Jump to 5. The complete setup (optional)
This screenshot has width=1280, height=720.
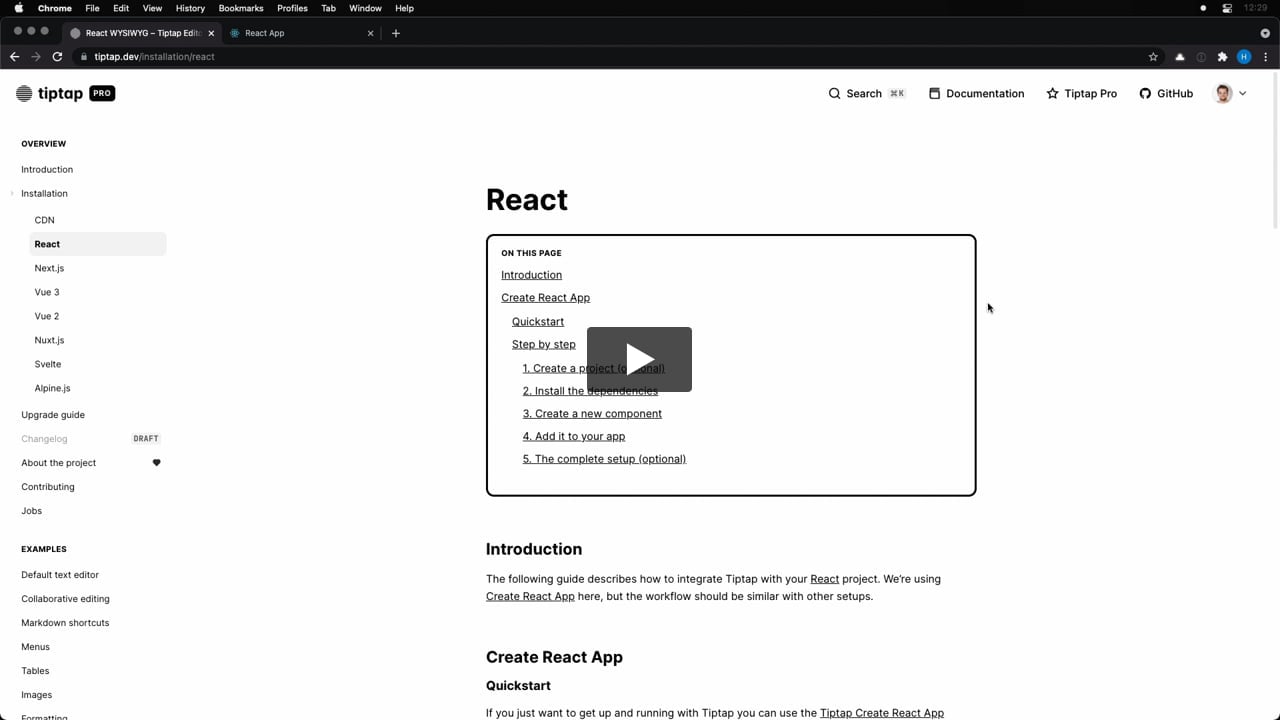point(604,459)
